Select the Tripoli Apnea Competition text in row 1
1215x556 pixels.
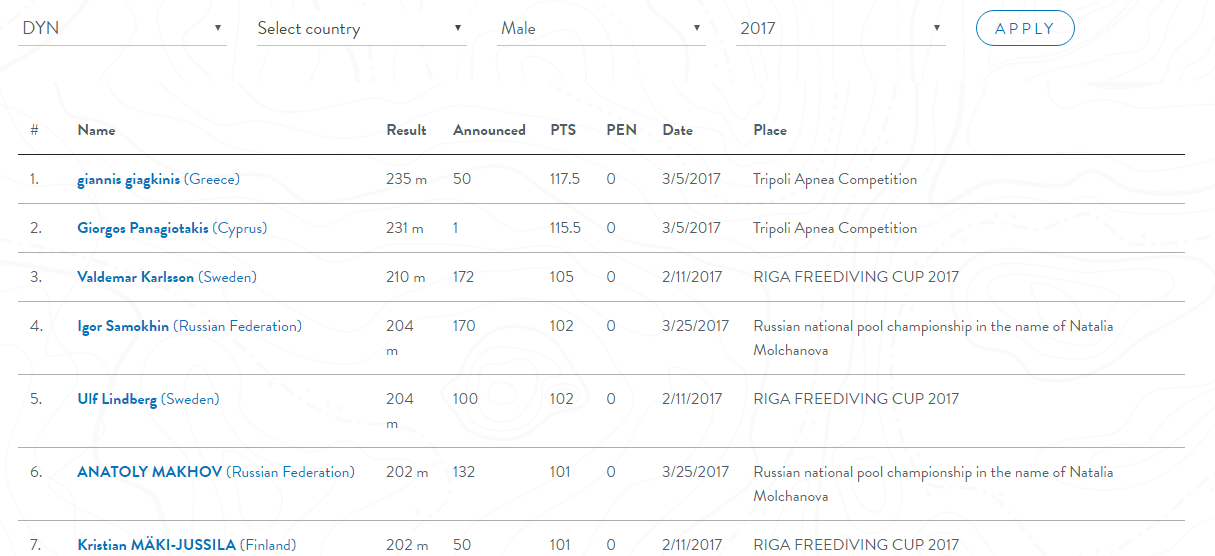pyautogui.click(x=835, y=180)
